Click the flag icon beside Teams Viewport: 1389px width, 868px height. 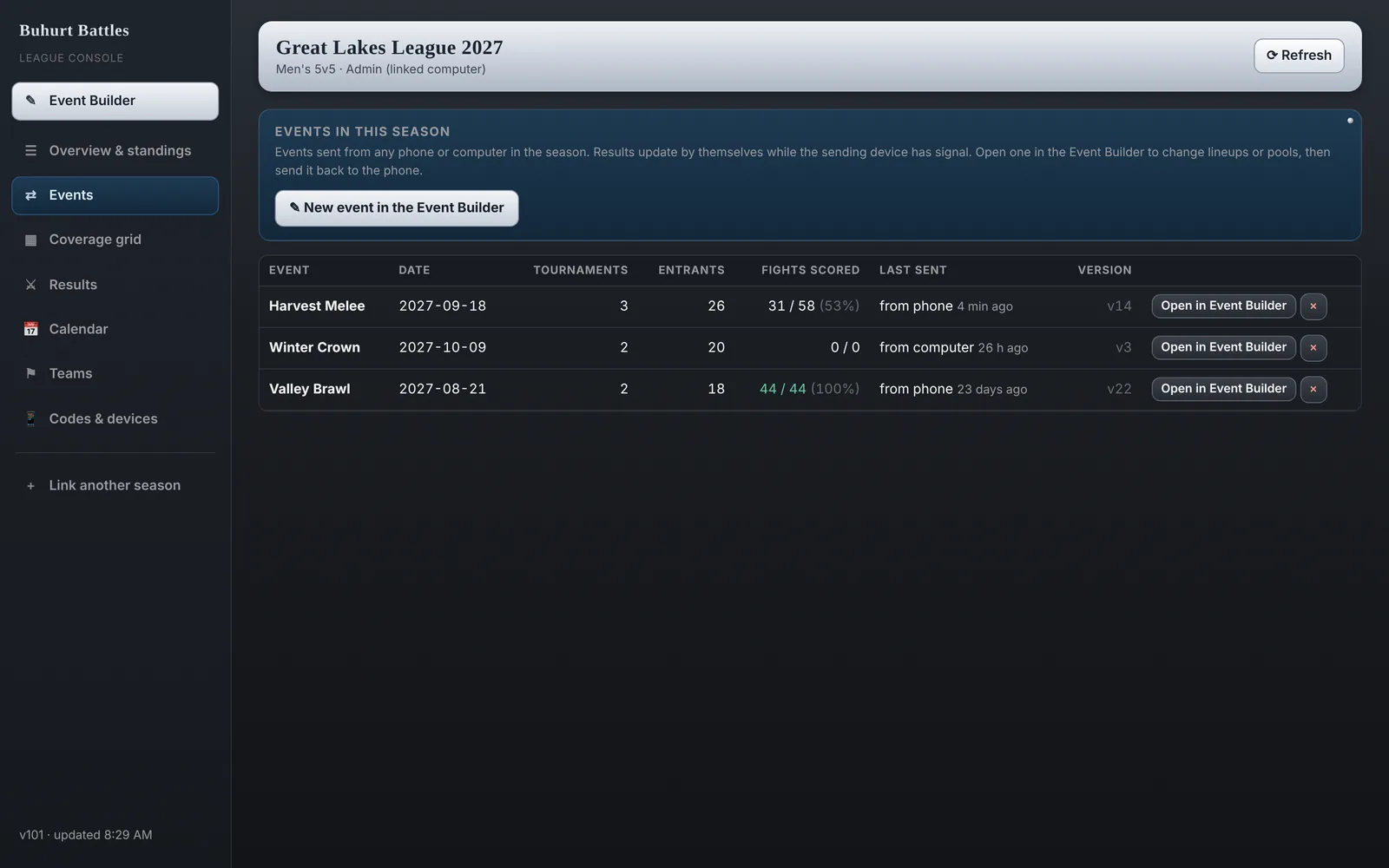point(31,373)
